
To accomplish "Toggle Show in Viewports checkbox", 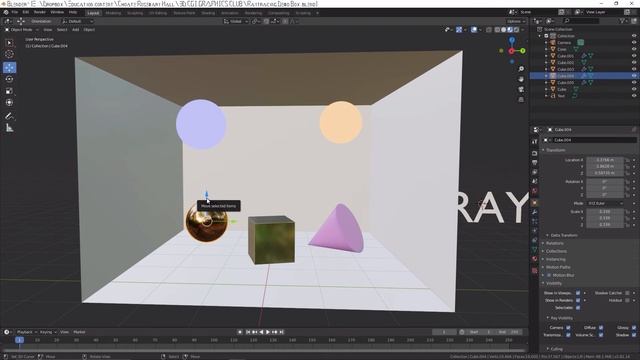I will (x=578, y=293).
